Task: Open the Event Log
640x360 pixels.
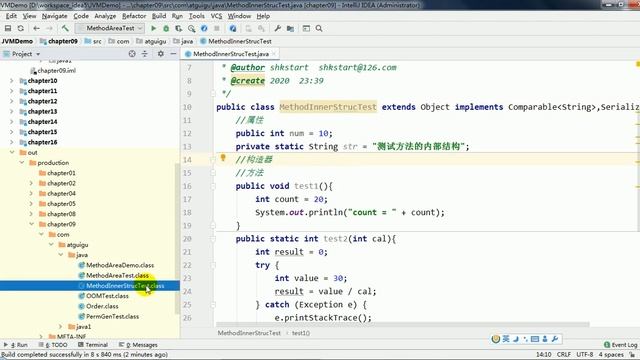Action: 620,345
